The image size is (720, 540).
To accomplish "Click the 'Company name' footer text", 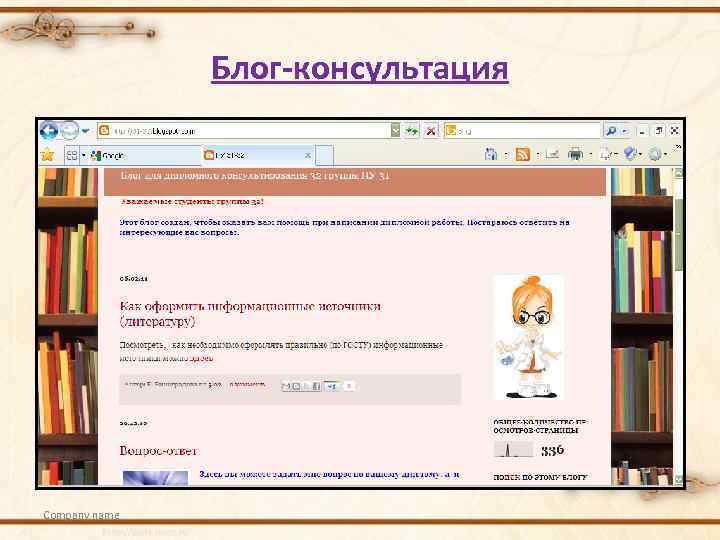I will [81, 515].
